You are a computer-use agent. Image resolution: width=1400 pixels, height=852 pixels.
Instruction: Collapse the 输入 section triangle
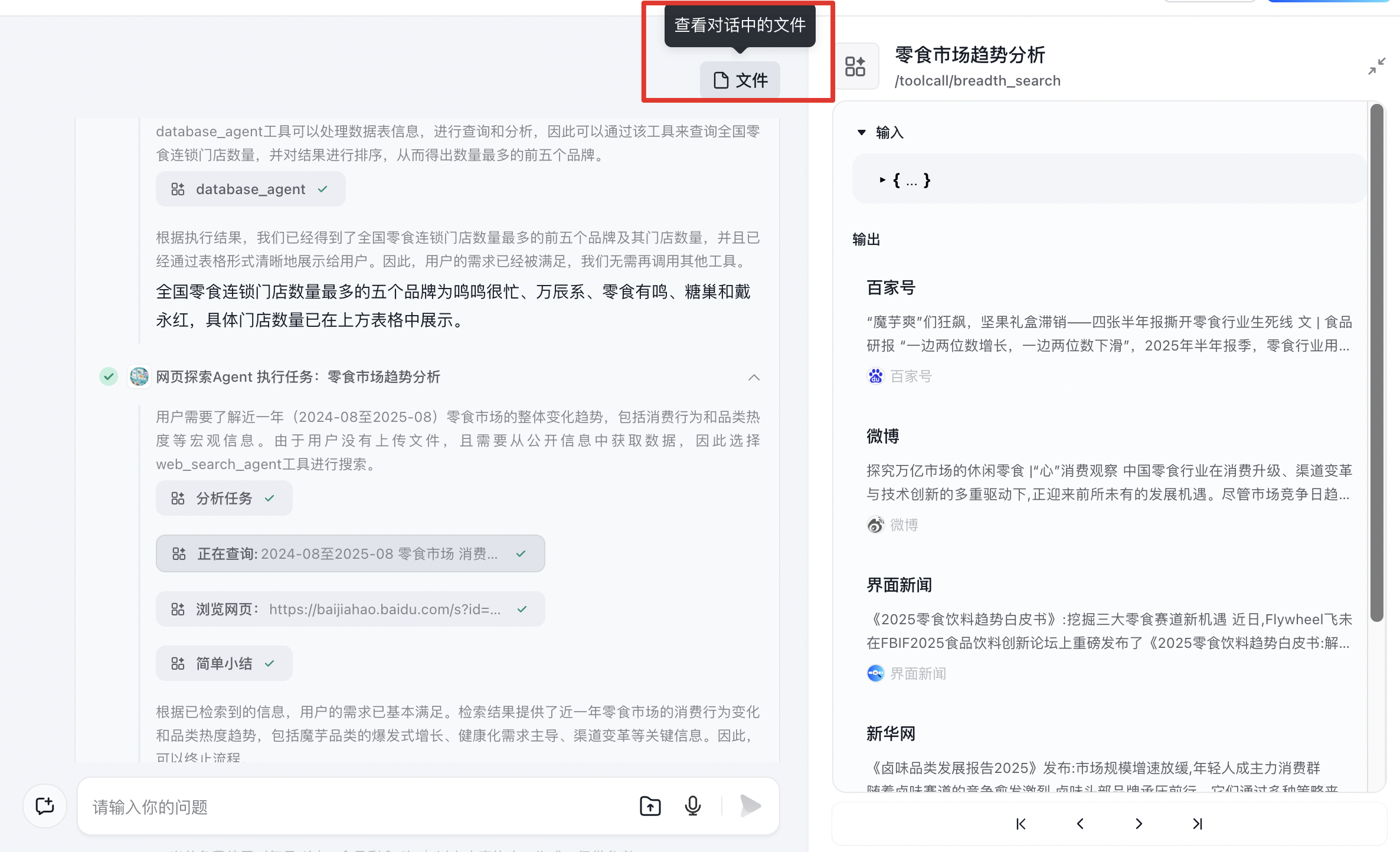[x=861, y=133]
